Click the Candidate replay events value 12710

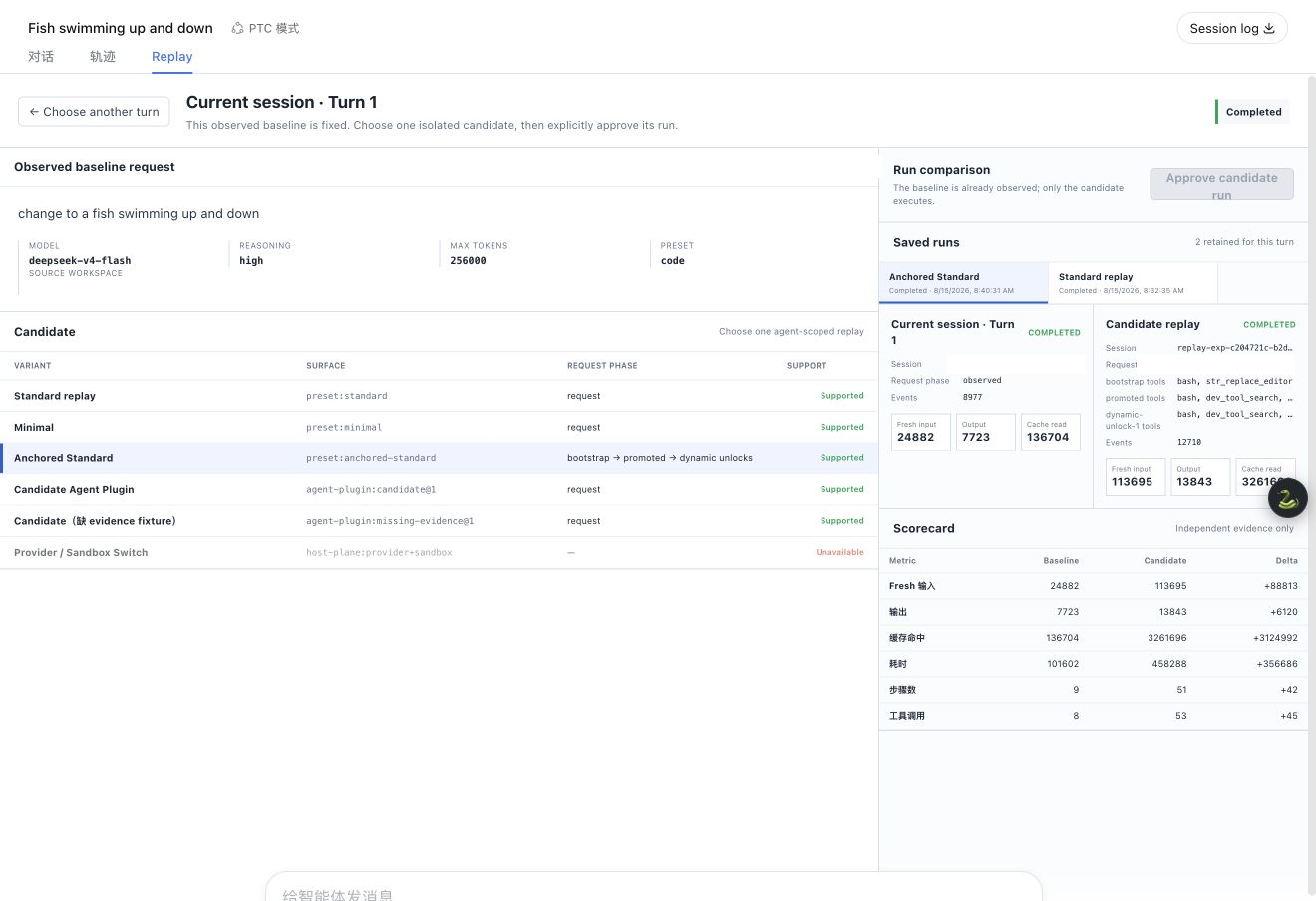click(x=1189, y=442)
